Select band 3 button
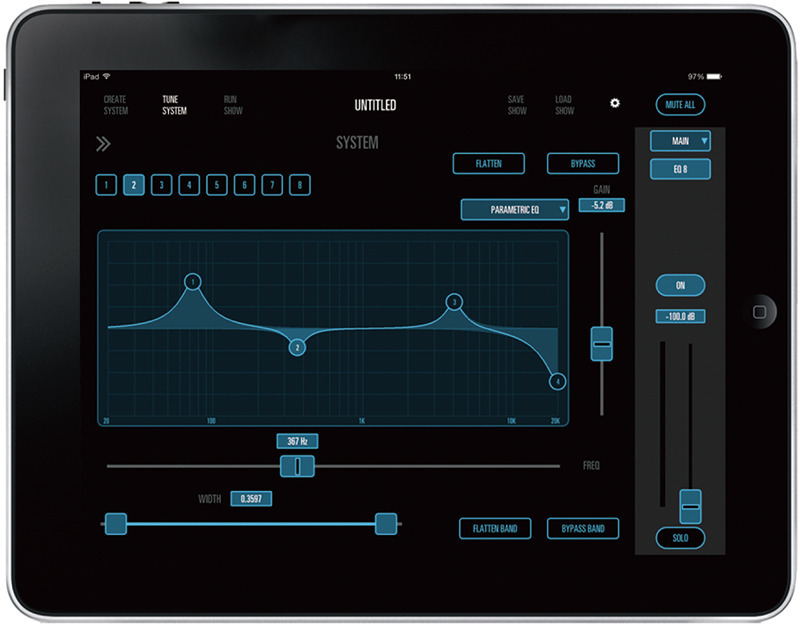Viewport: 800px width, 626px height. pyautogui.click(x=161, y=185)
